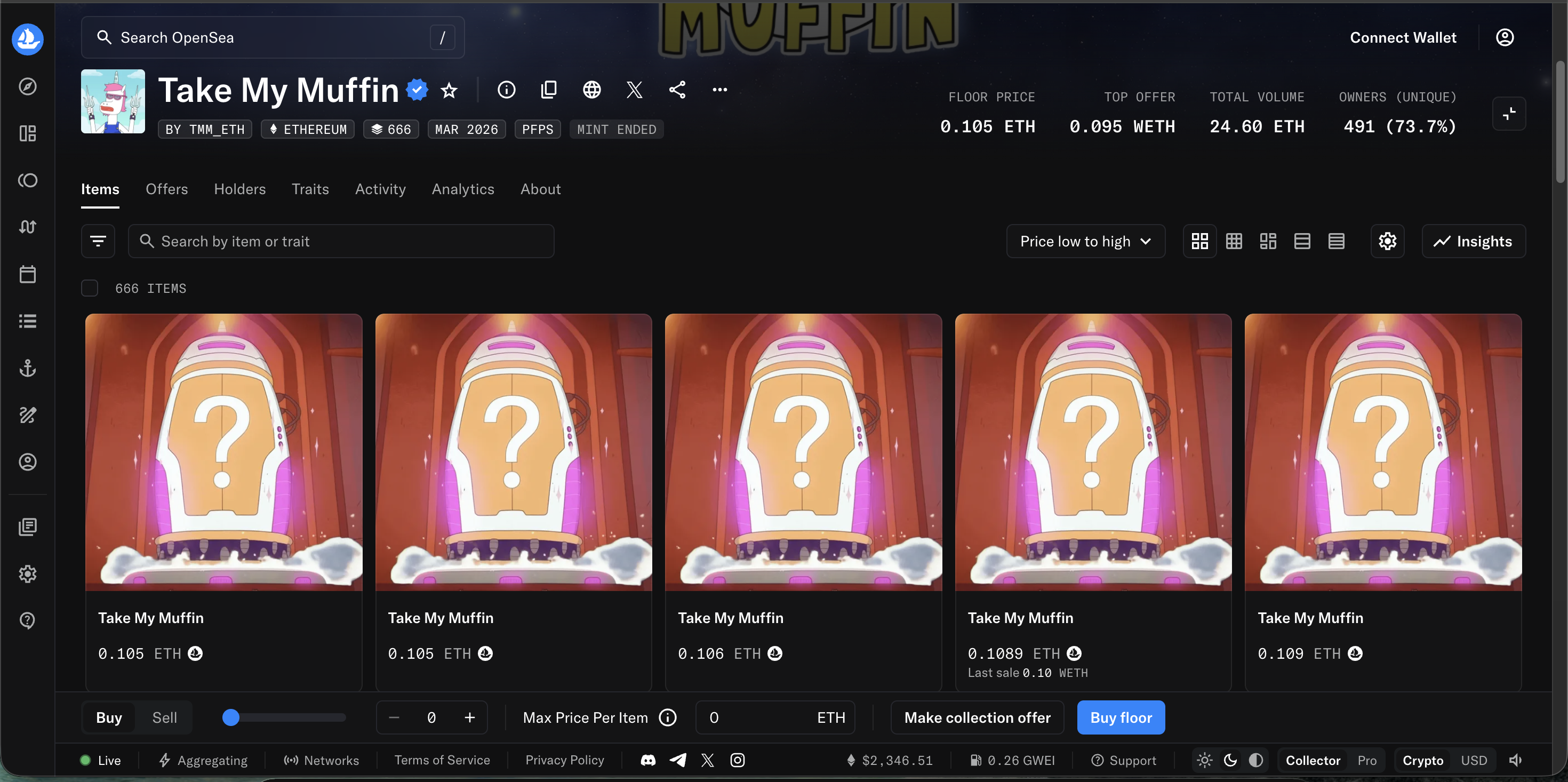Copy the collection contract address
The width and height of the screenshot is (1568, 782).
[x=548, y=90]
